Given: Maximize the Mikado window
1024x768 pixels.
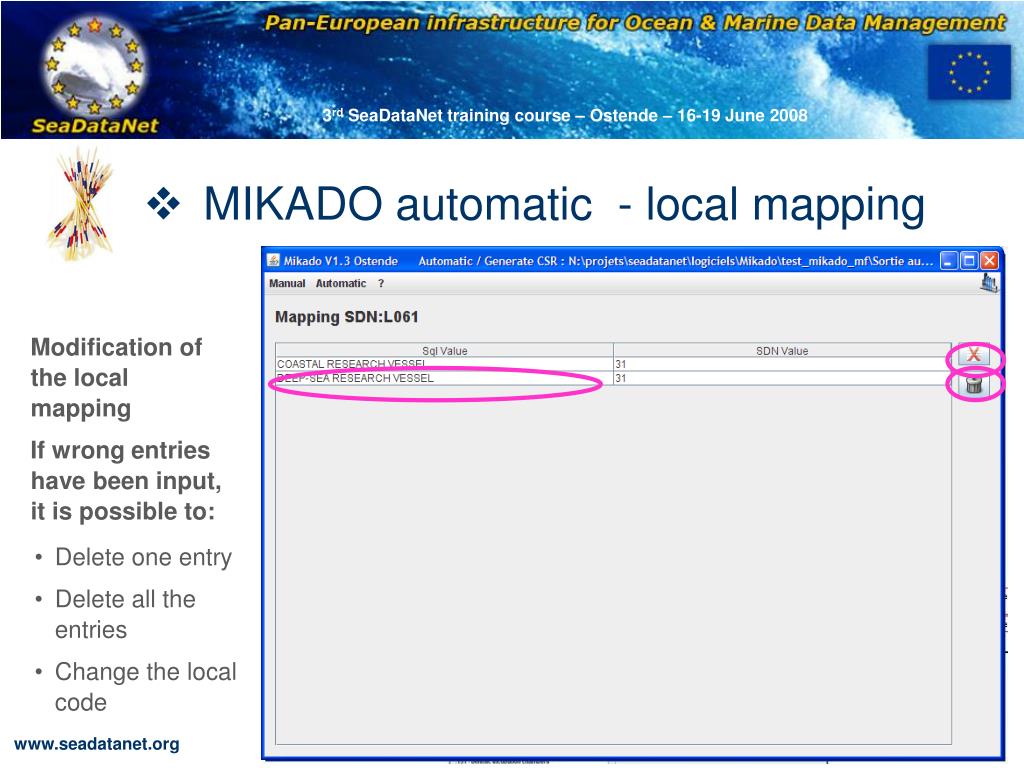Looking at the screenshot, I should point(969,261).
